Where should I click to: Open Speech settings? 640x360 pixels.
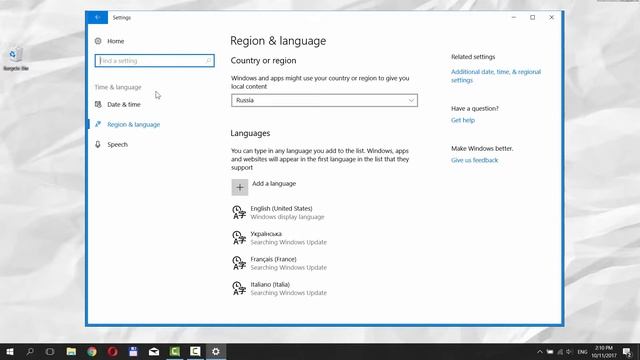coord(118,144)
